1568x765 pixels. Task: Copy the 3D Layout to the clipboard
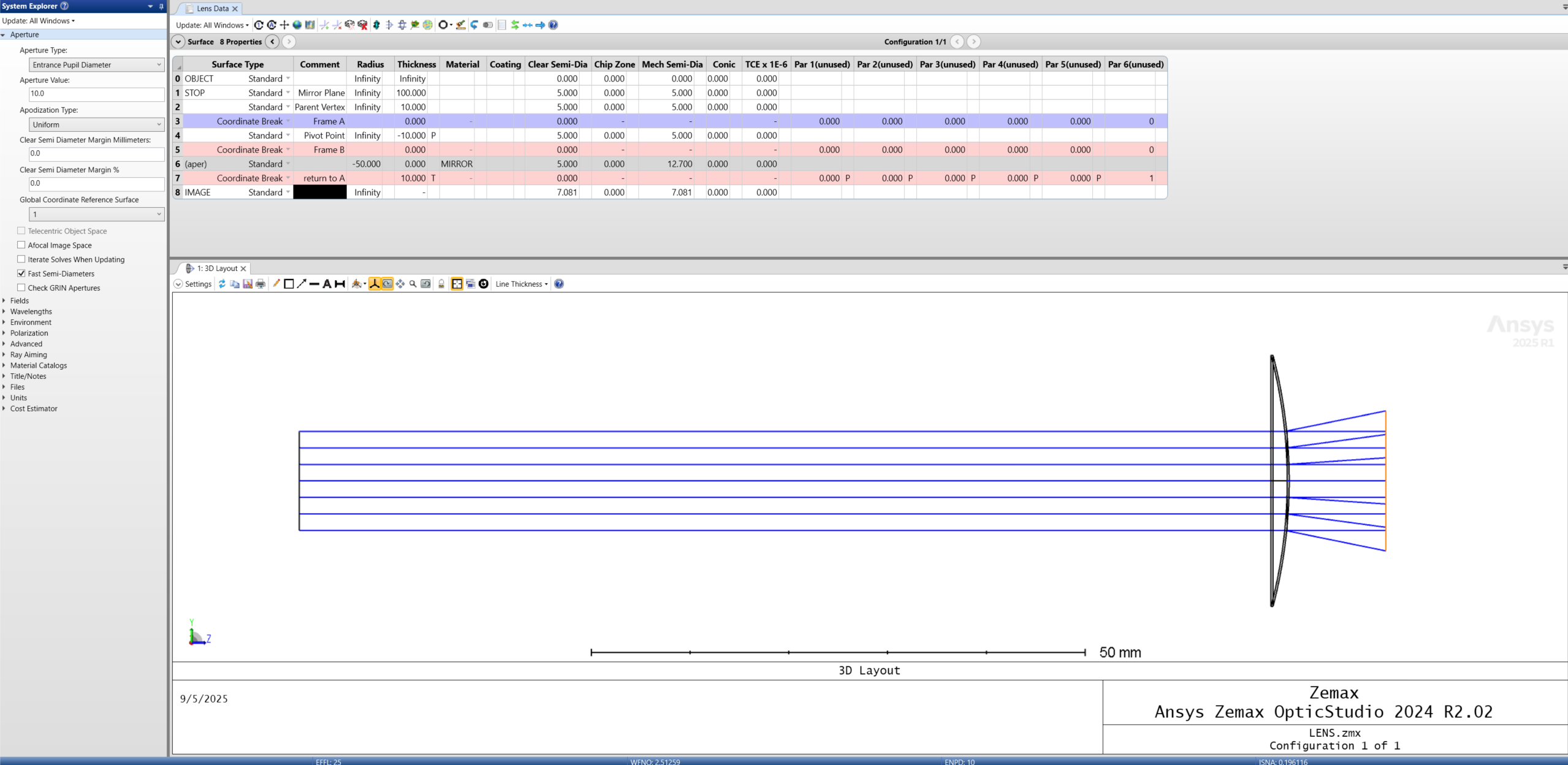[235, 284]
